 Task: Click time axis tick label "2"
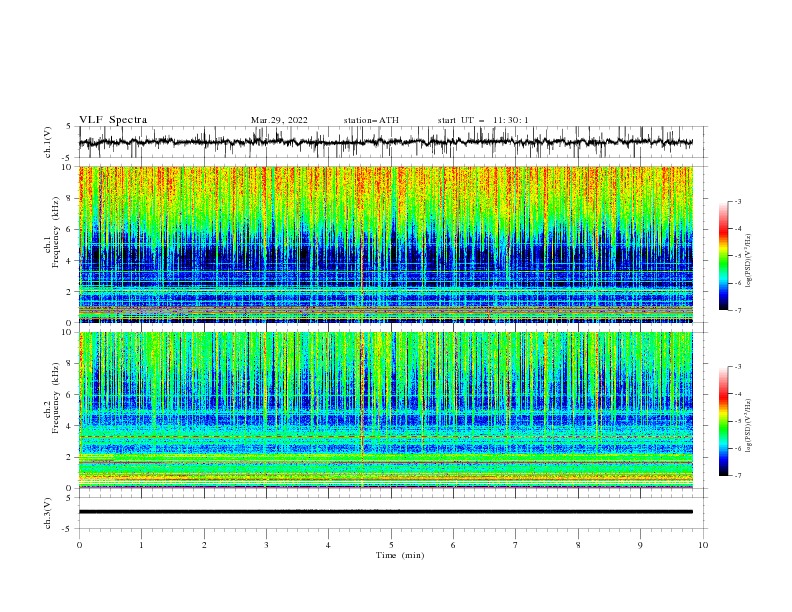204,545
